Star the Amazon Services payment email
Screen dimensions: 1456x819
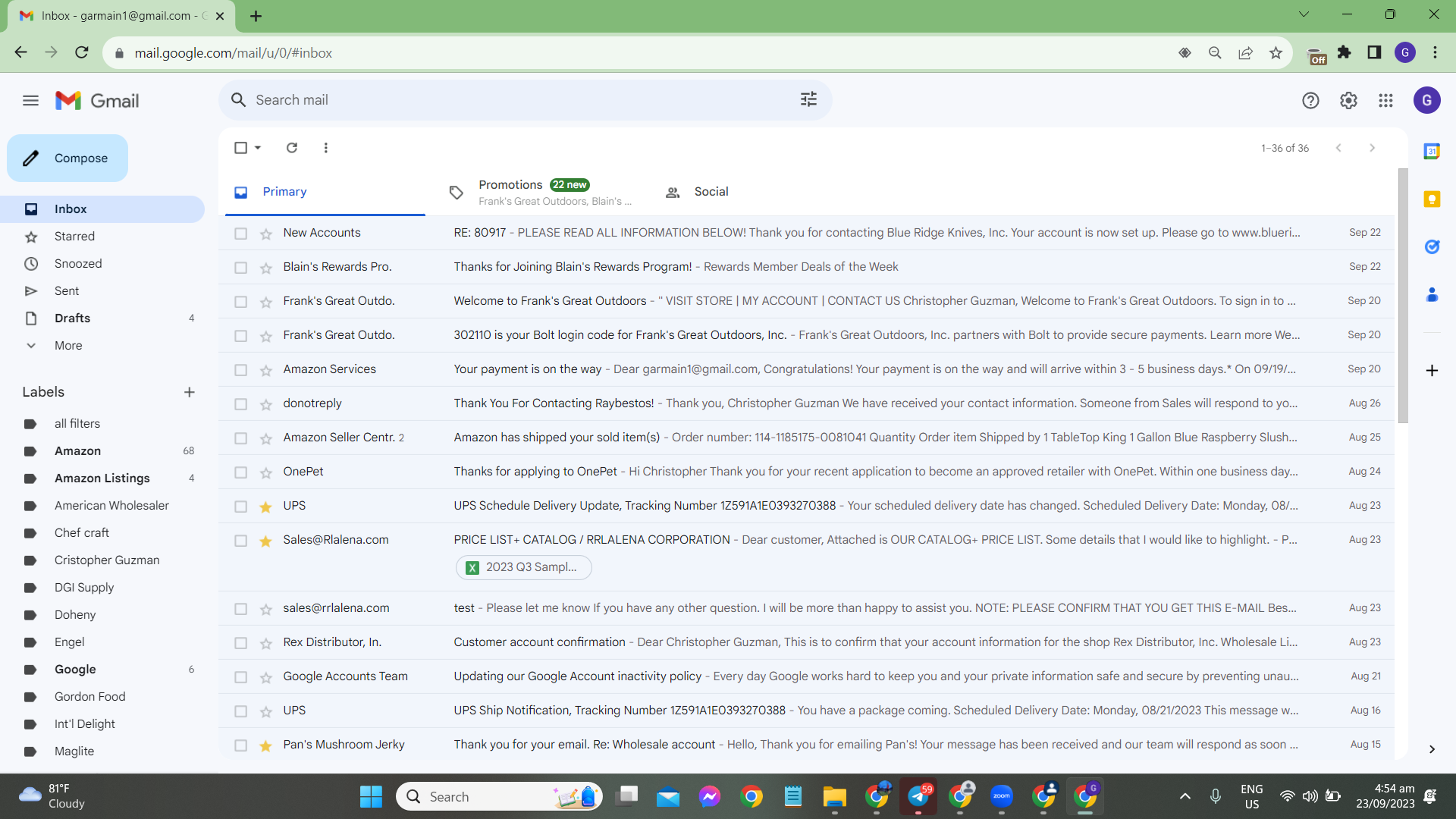[265, 370]
